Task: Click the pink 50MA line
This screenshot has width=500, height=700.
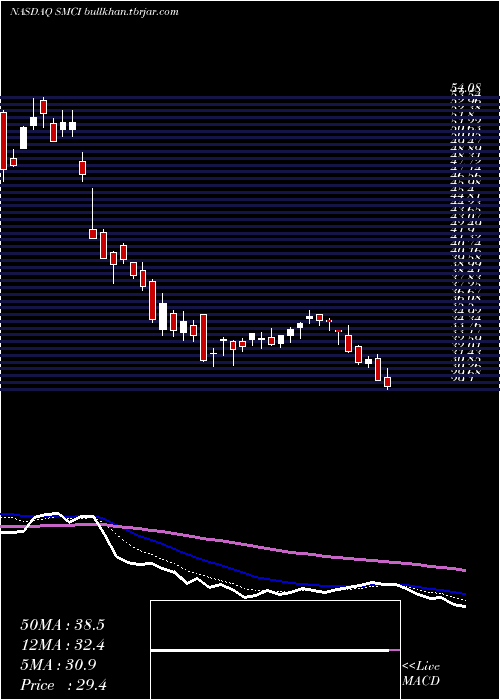Action: coord(232,542)
